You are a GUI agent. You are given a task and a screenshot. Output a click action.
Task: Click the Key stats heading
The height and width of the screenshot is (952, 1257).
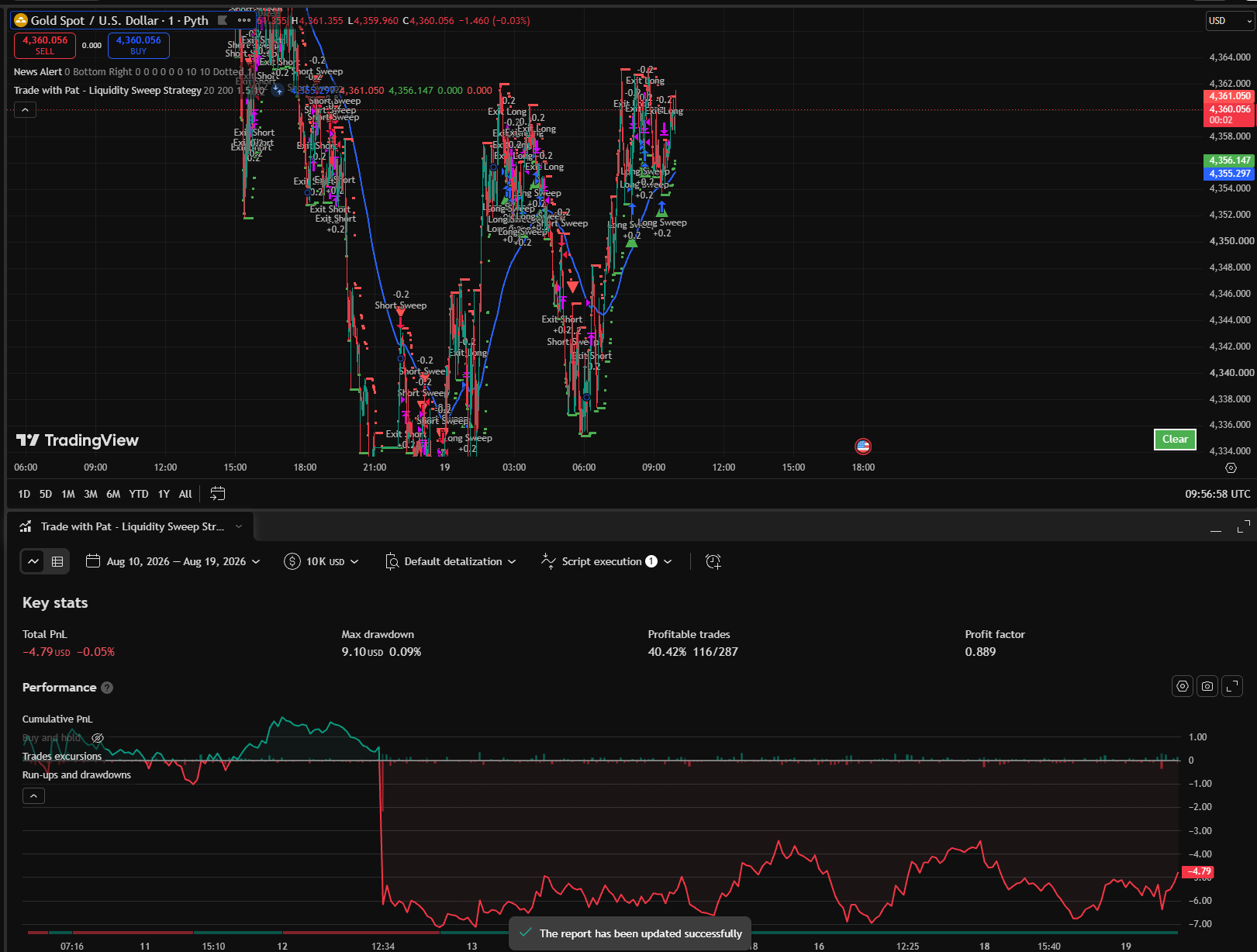click(x=55, y=602)
